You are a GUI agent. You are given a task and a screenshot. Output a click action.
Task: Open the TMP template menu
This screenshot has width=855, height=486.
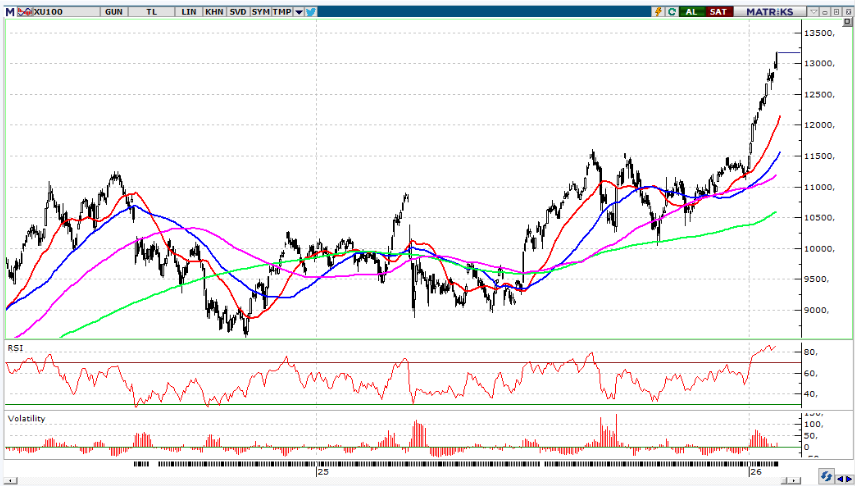283,11
